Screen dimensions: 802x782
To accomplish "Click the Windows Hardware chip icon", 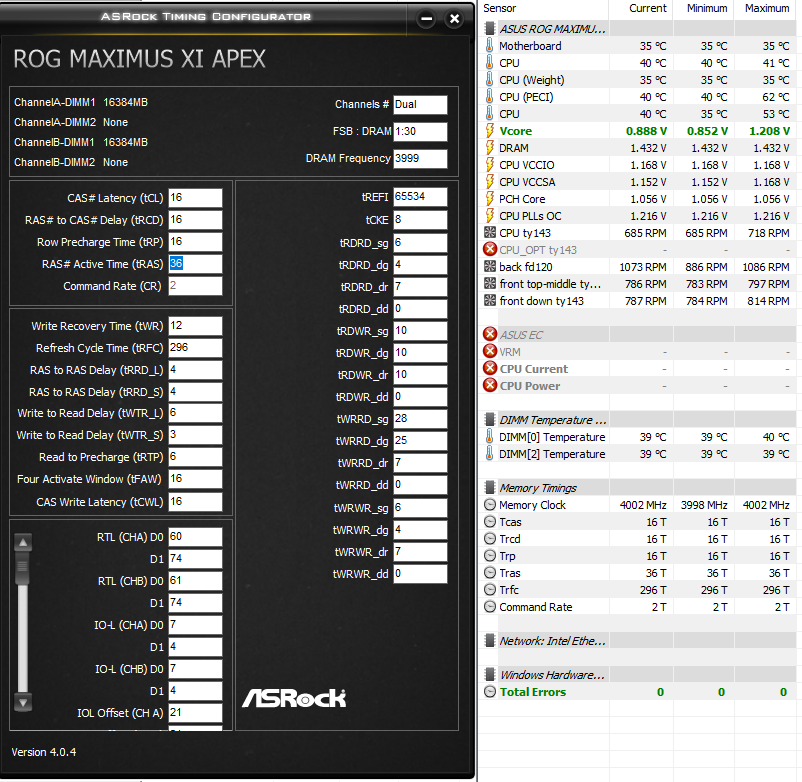I will pyautogui.click(x=489, y=675).
